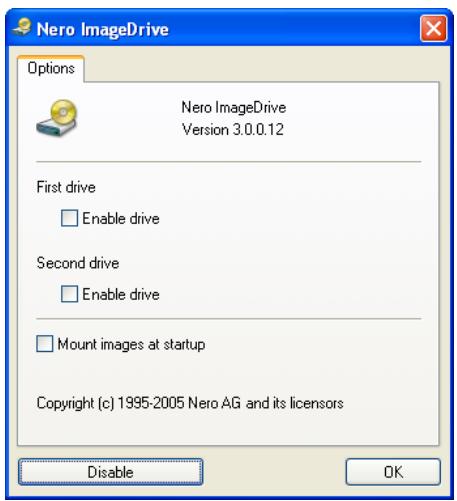Click the Second drive label
This screenshot has width=457, height=501.
pyautogui.click(x=78, y=263)
